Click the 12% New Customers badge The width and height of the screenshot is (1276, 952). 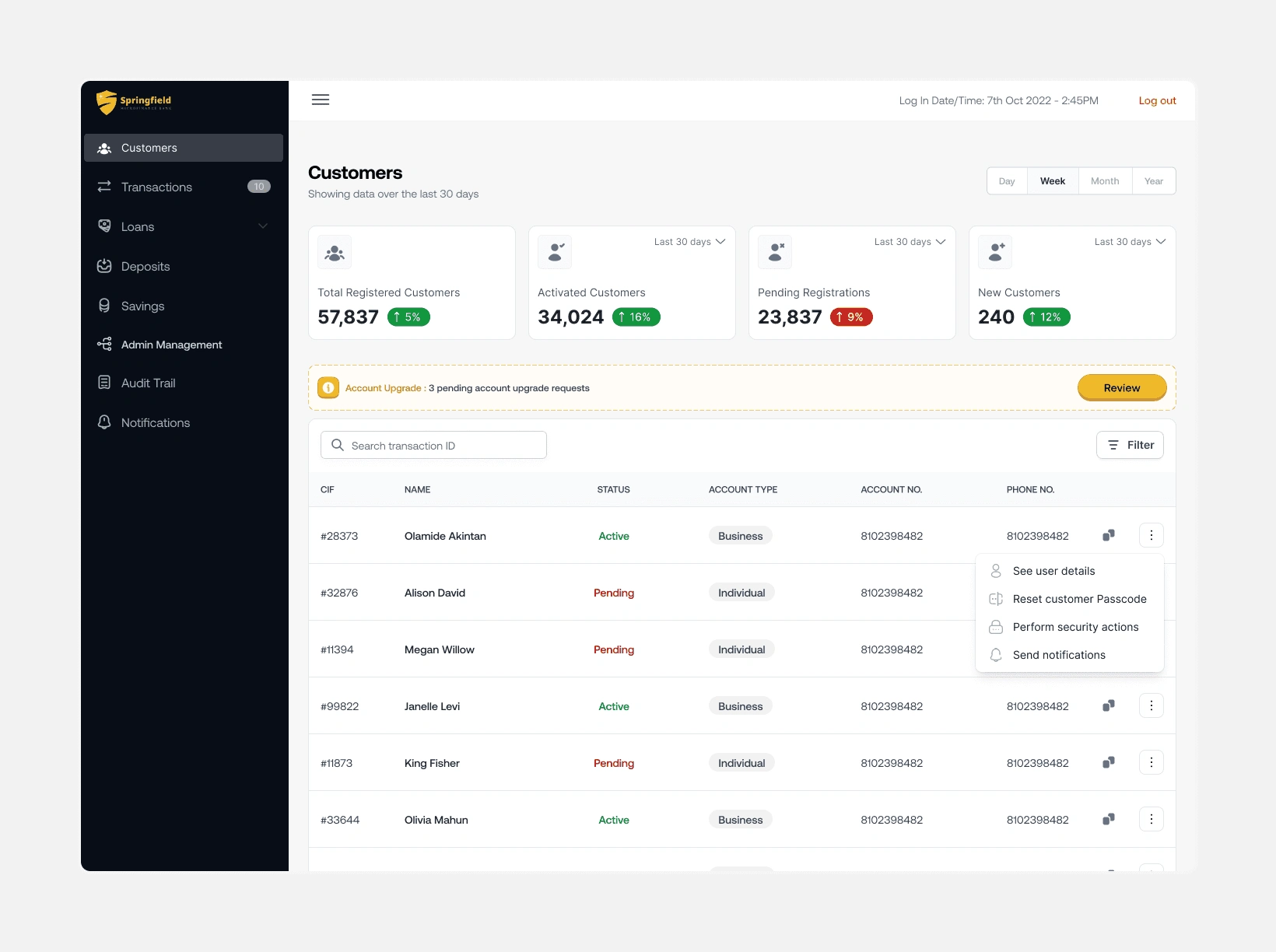[1046, 317]
